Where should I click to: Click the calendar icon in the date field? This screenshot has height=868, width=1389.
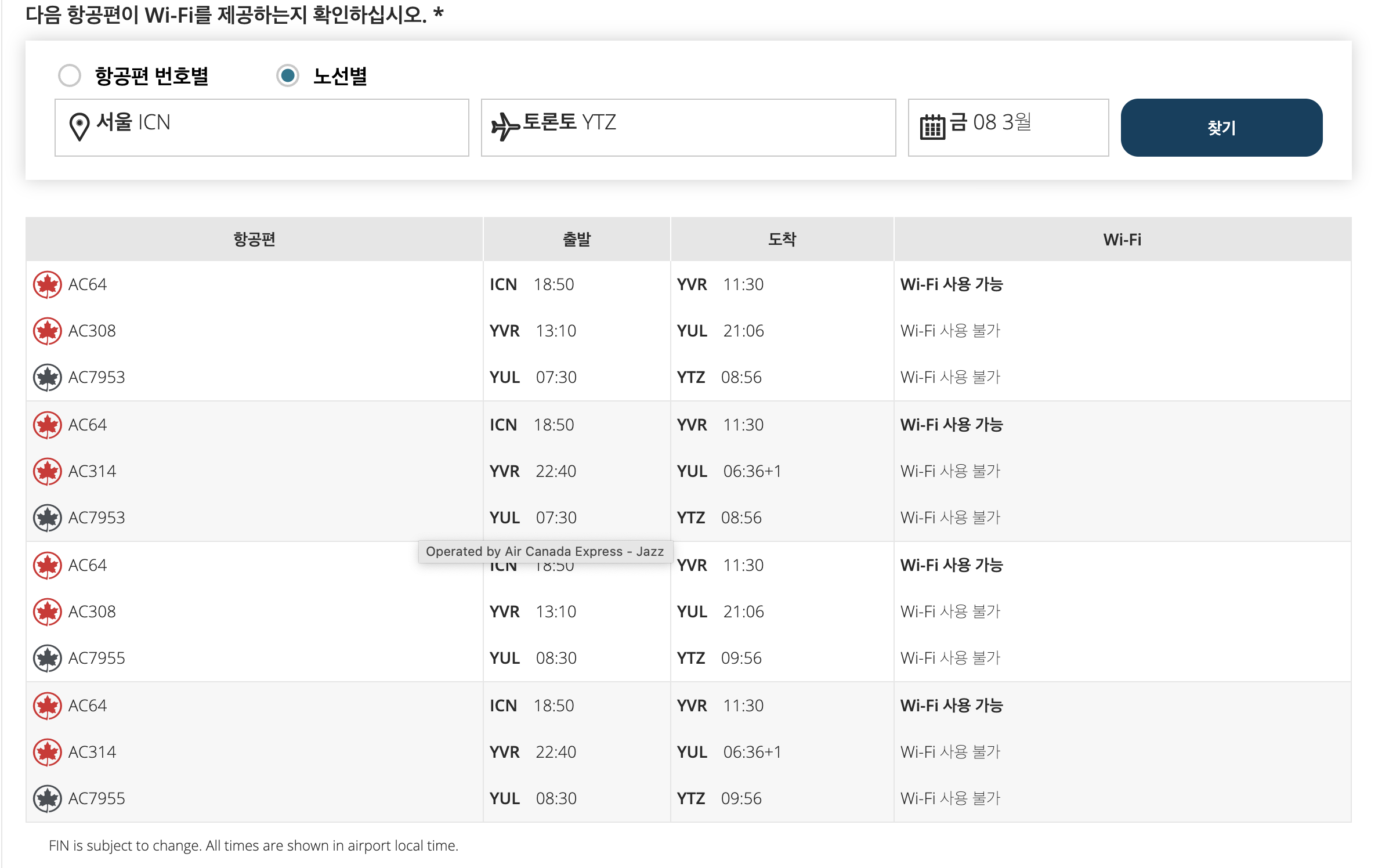coord(932,126)
